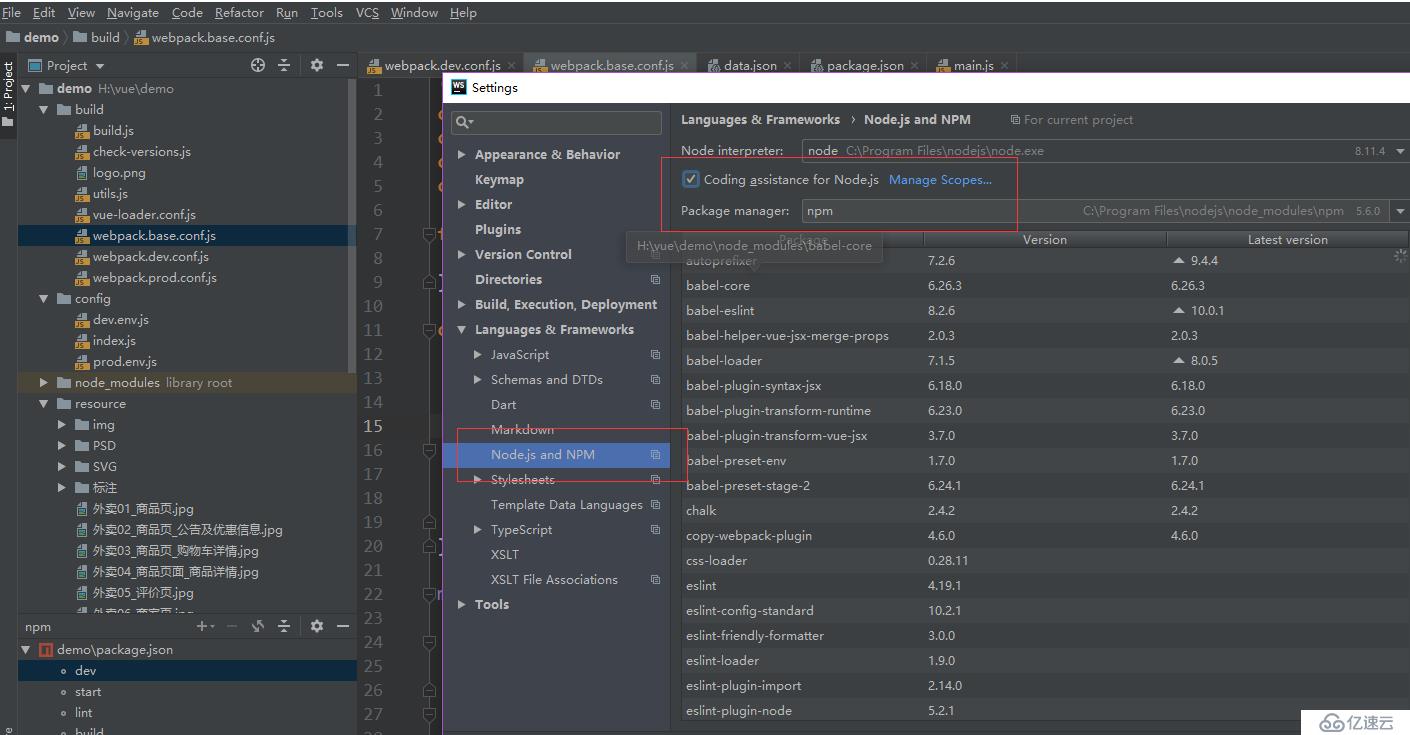Select Plugins in Settings tree

pyautogui.click(x=498, y=229)
